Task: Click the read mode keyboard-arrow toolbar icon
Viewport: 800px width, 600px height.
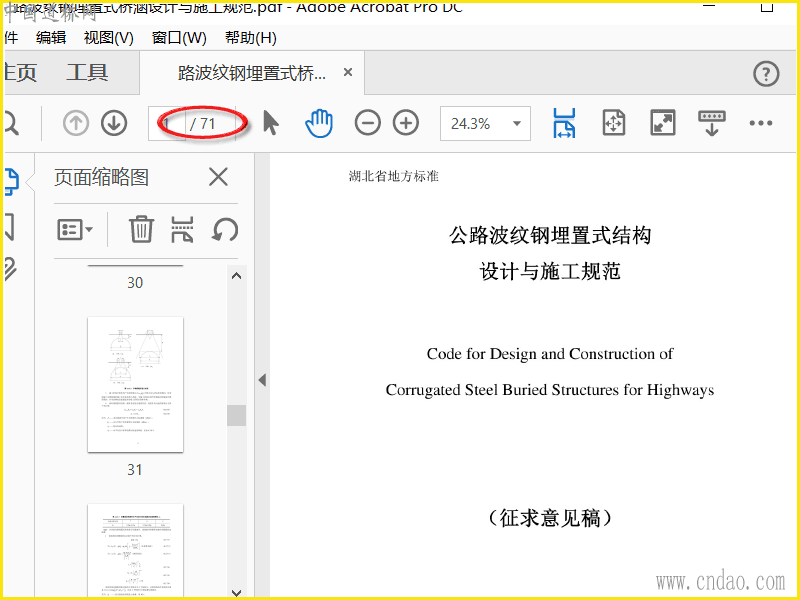Action: (x=711, y=123)
